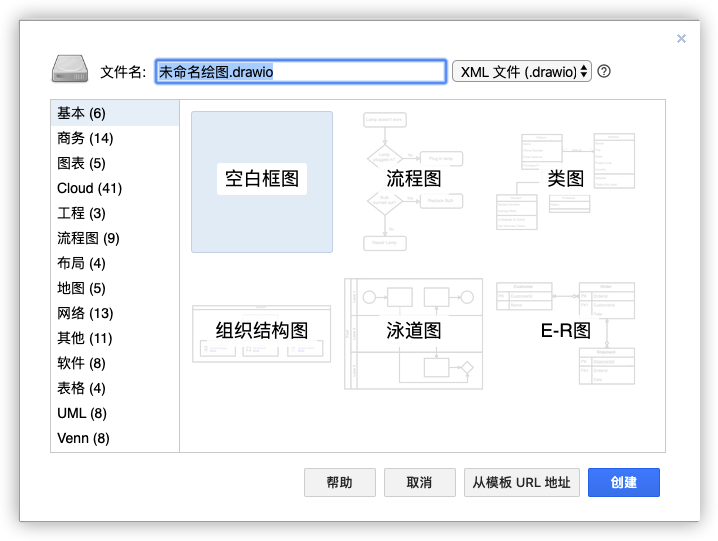Screen dimensions: 718x541
Task: Open 从模板 URL 地址 option
Action: coord(522,482)
